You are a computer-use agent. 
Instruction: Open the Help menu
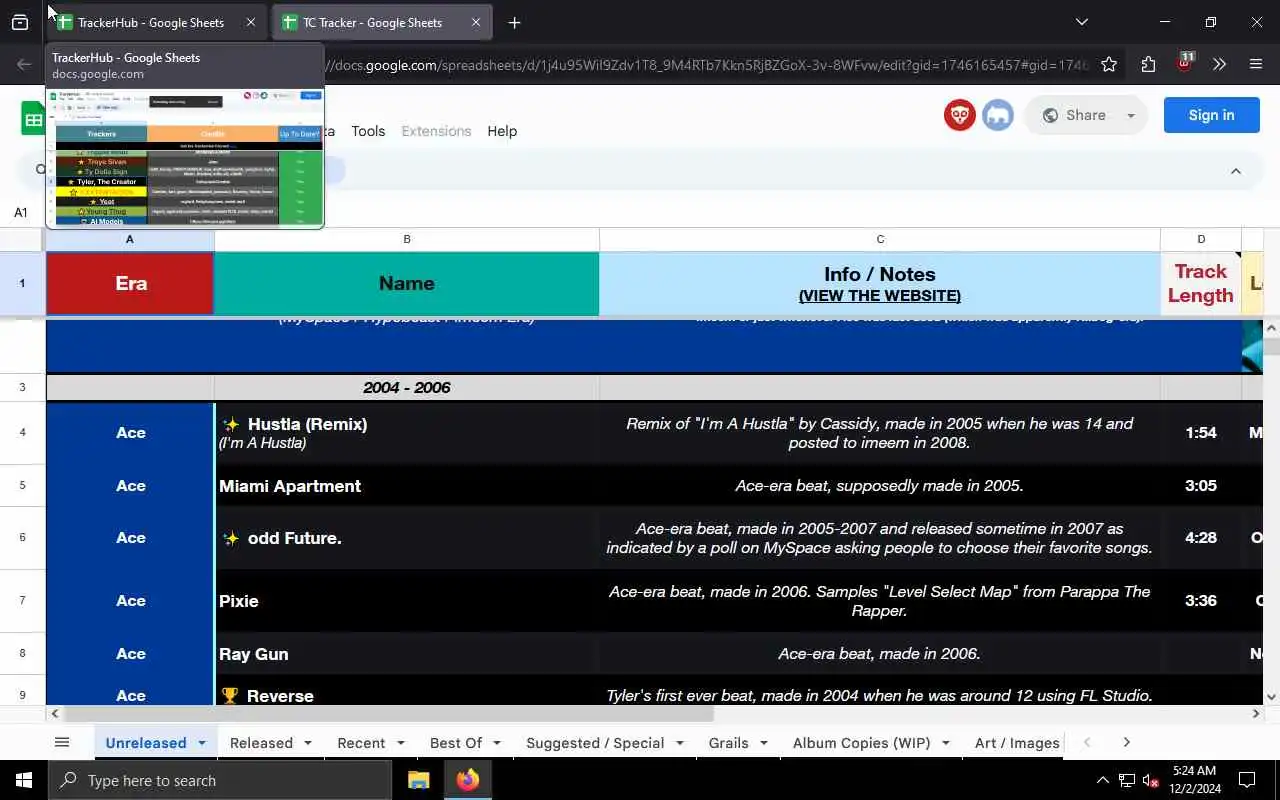tap(502, 131)
